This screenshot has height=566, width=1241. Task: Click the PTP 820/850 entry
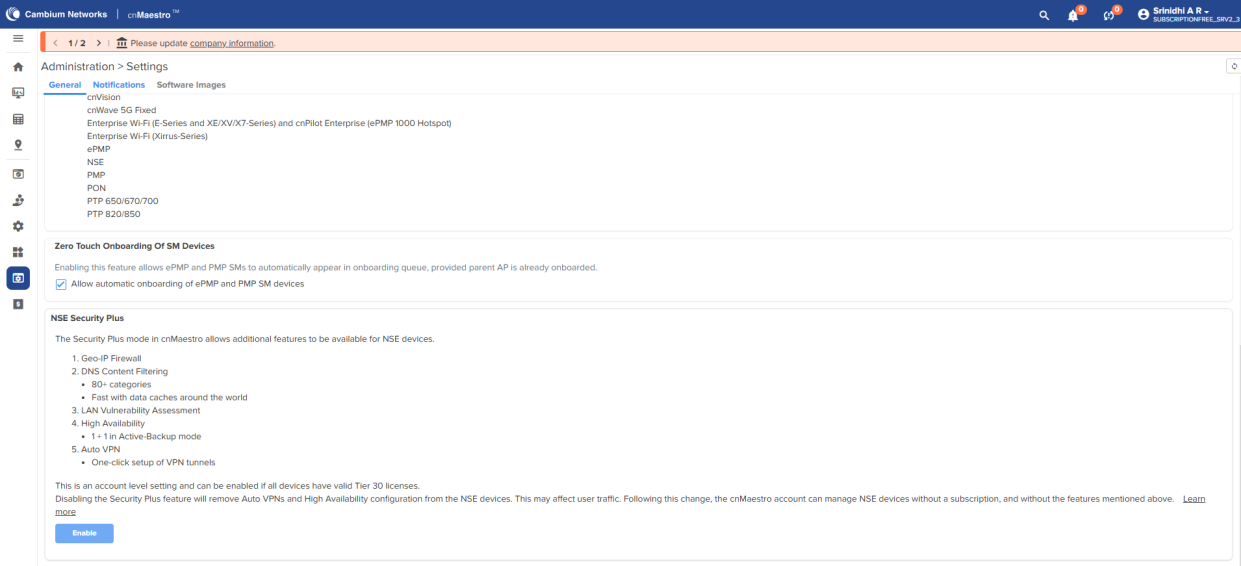coord(113,214)
